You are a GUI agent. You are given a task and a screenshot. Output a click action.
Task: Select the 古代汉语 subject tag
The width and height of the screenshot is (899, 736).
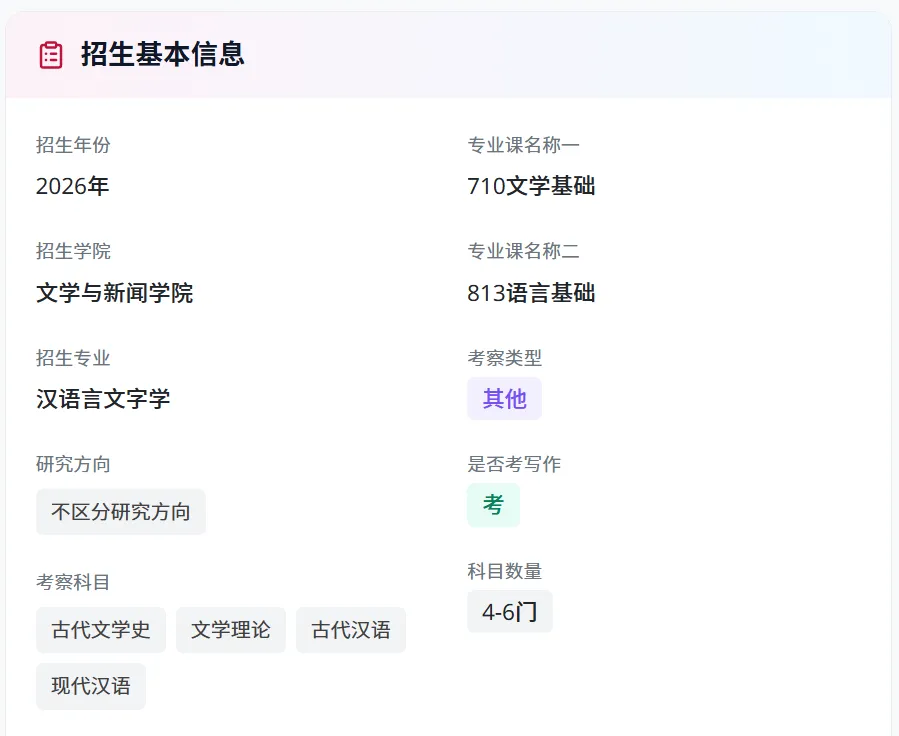[351, 630]
